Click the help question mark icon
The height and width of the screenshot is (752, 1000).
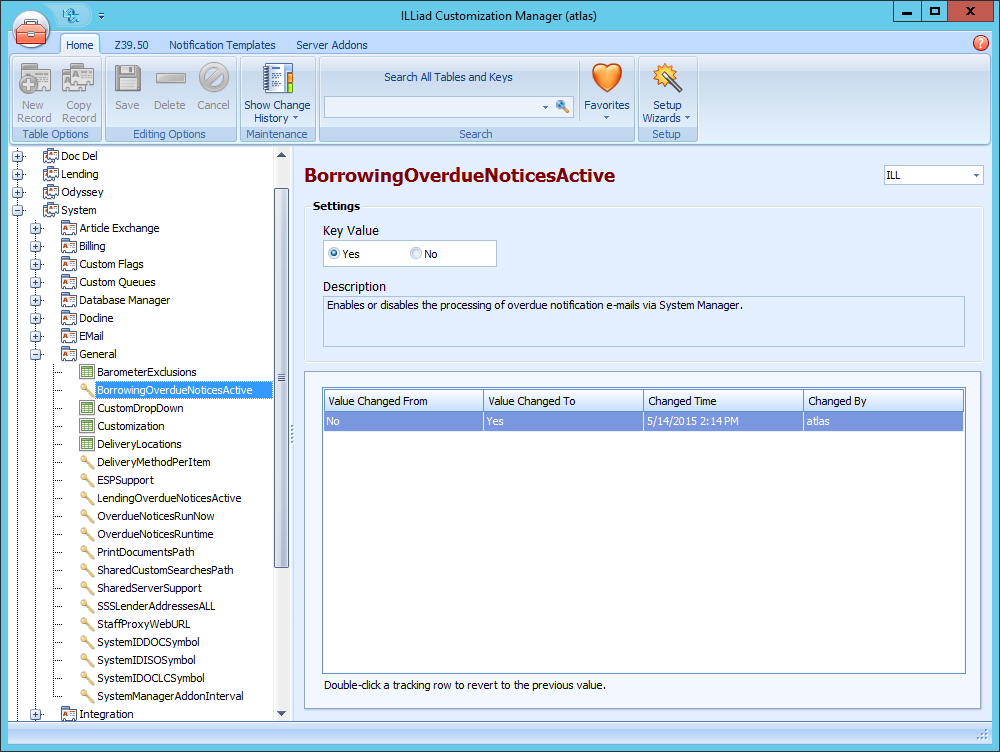[980, 43]
